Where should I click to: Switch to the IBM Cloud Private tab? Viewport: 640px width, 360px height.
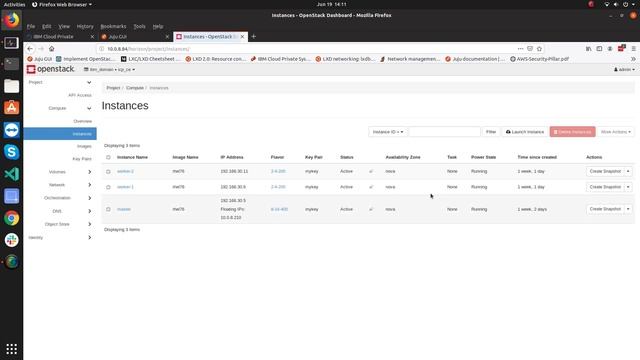point(60,37)
